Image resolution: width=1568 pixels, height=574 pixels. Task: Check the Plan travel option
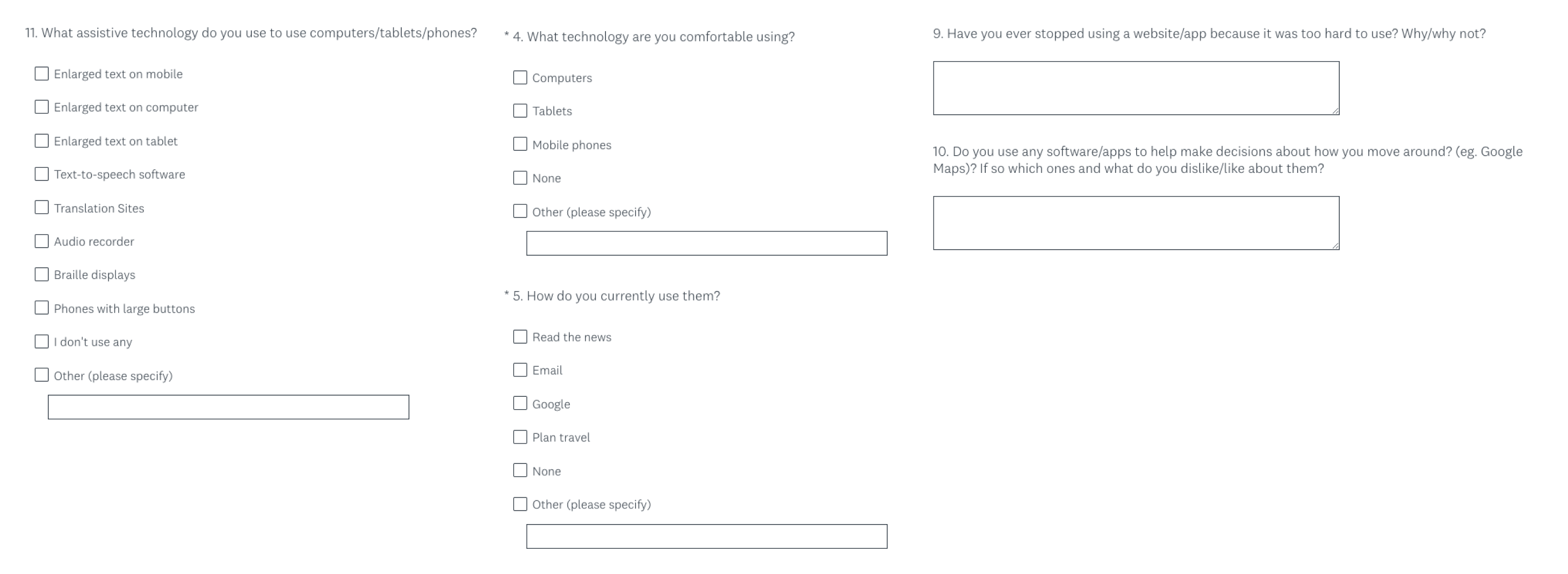tap(520, 437)
